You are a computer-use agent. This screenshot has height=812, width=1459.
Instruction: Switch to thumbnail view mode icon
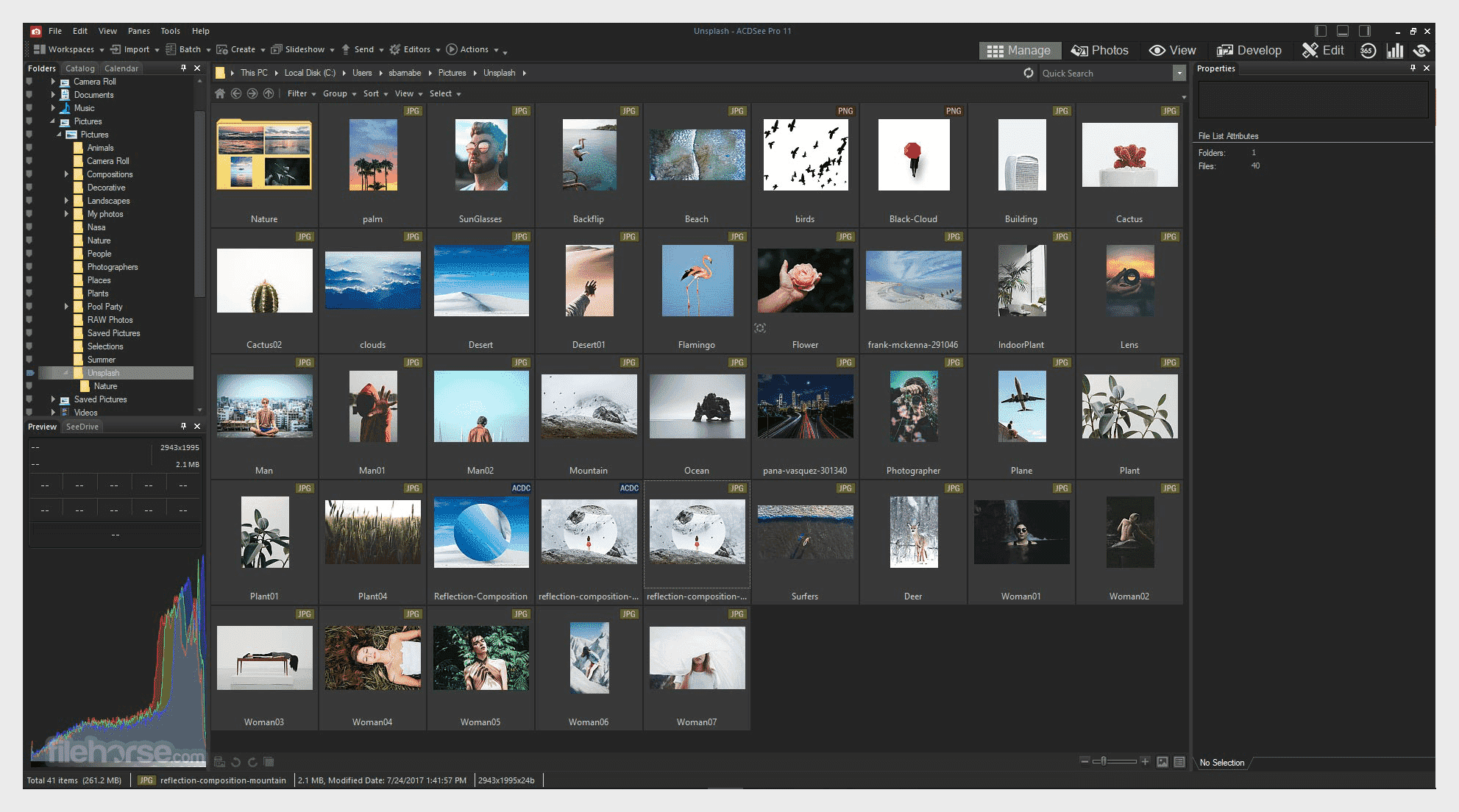coord(1162,762)
